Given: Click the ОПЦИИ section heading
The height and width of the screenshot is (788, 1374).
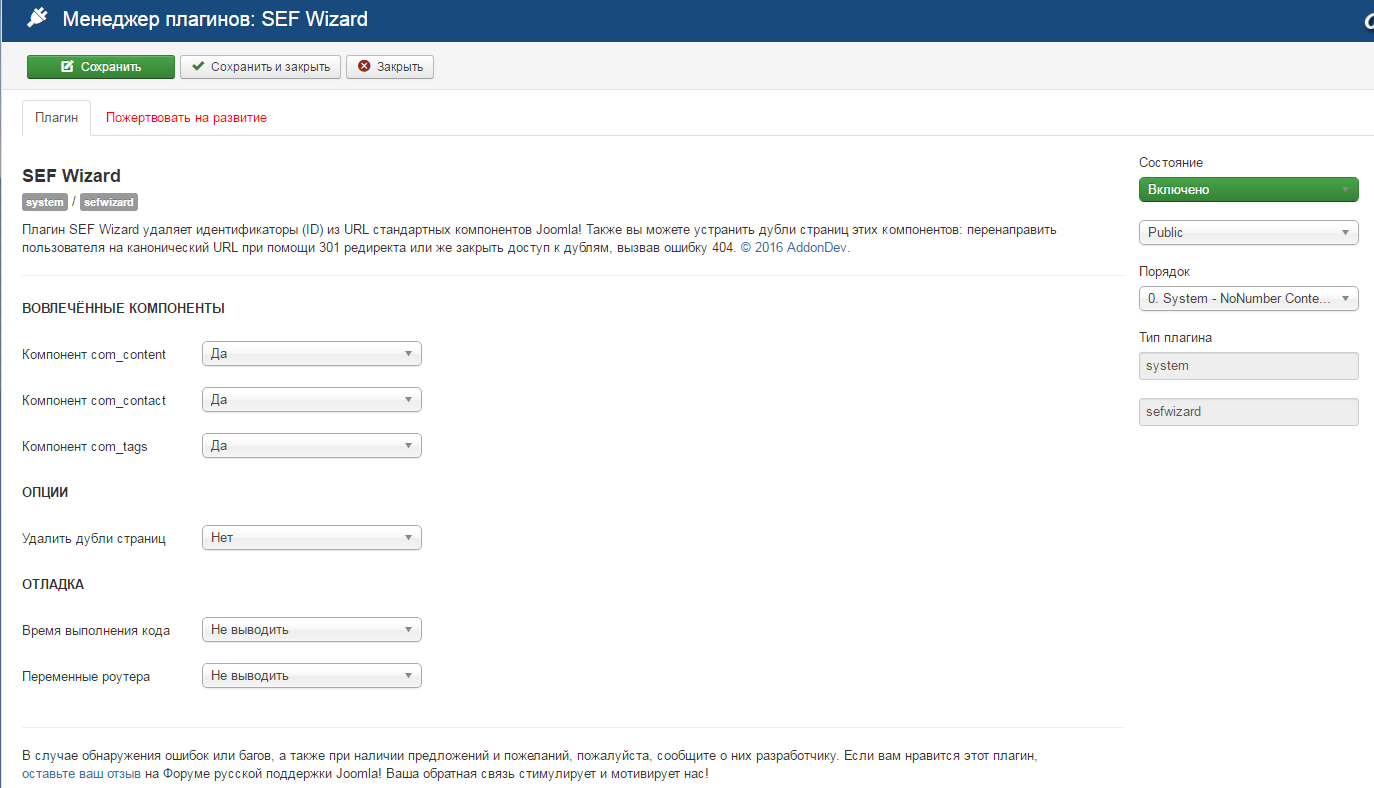Looking at the screenshot, I should point(45,492).
